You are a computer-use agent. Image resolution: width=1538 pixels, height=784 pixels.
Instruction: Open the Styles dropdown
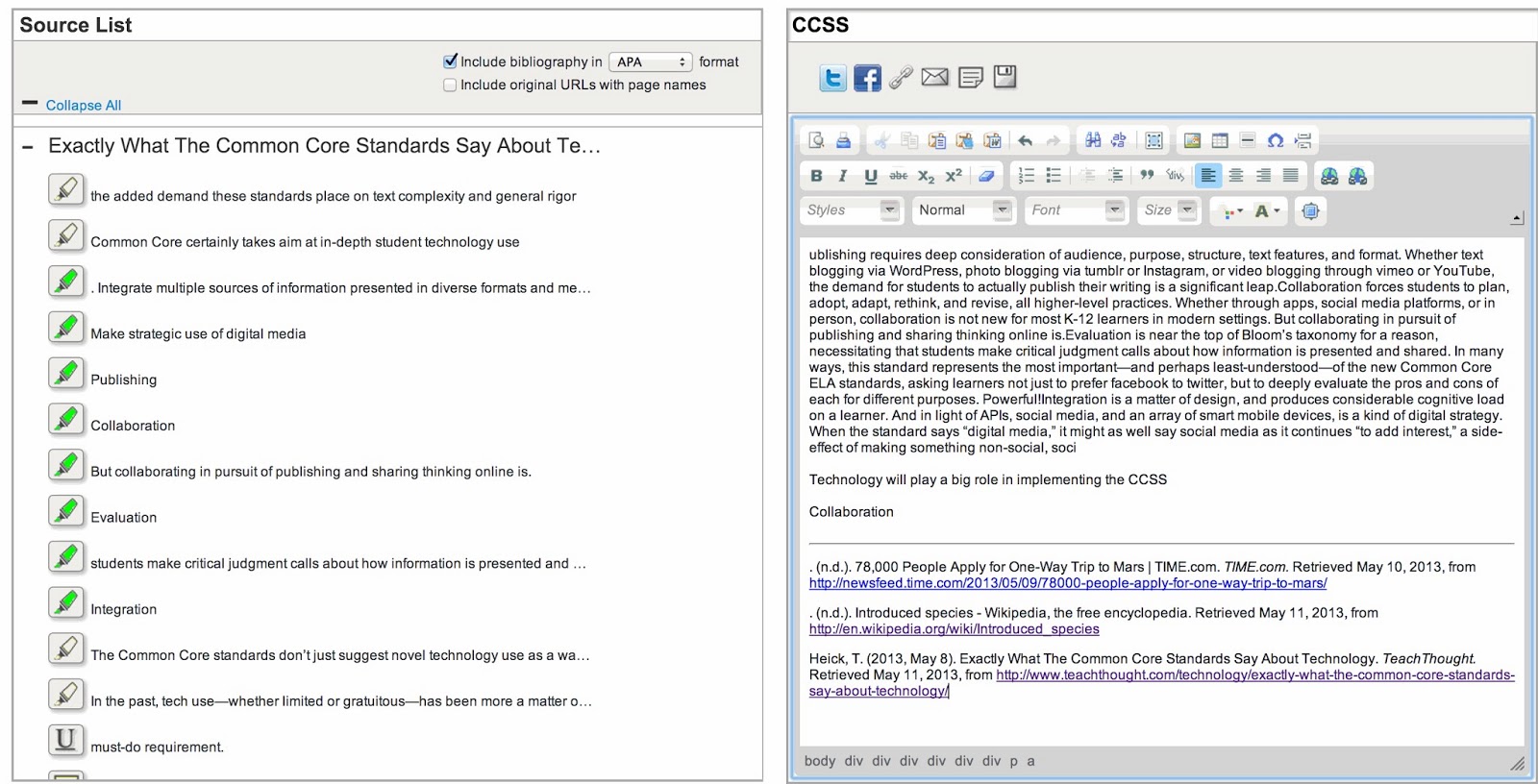(852, 210)
